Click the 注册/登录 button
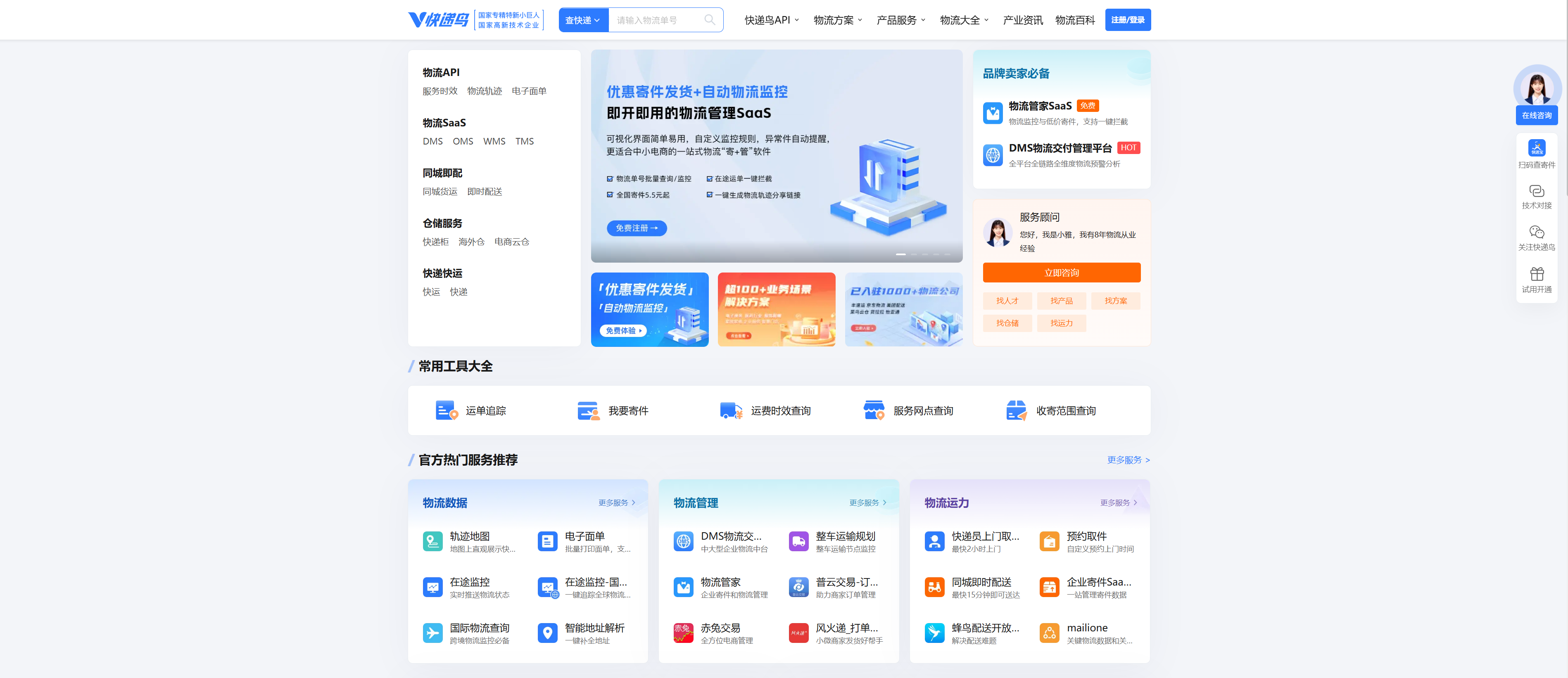The width and height of the screenshot is (1568, 678). tap(1128, 20)
